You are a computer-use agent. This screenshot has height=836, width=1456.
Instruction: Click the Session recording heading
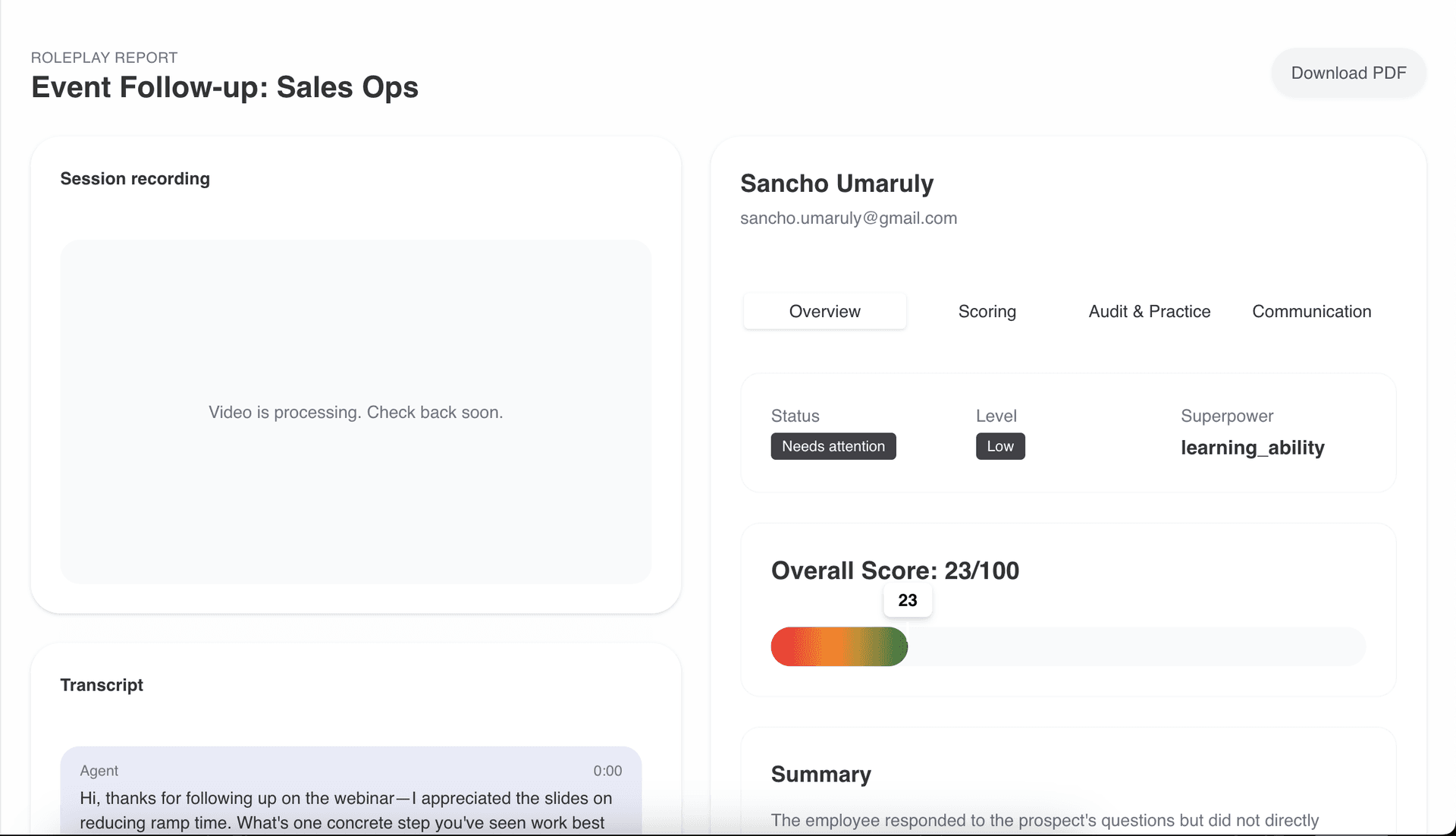(x=135, y=179)
